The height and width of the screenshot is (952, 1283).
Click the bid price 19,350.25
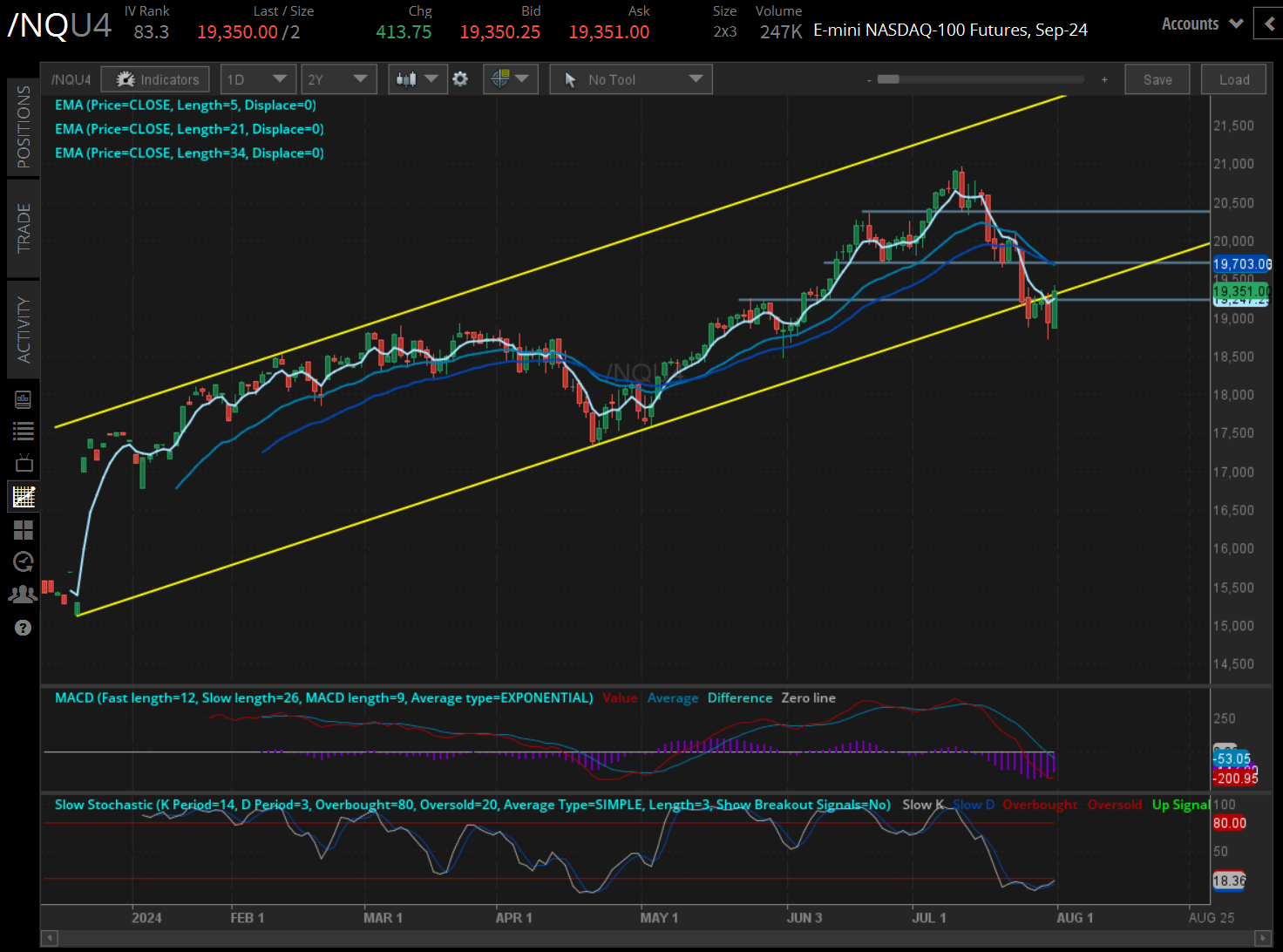click(500, 32)
